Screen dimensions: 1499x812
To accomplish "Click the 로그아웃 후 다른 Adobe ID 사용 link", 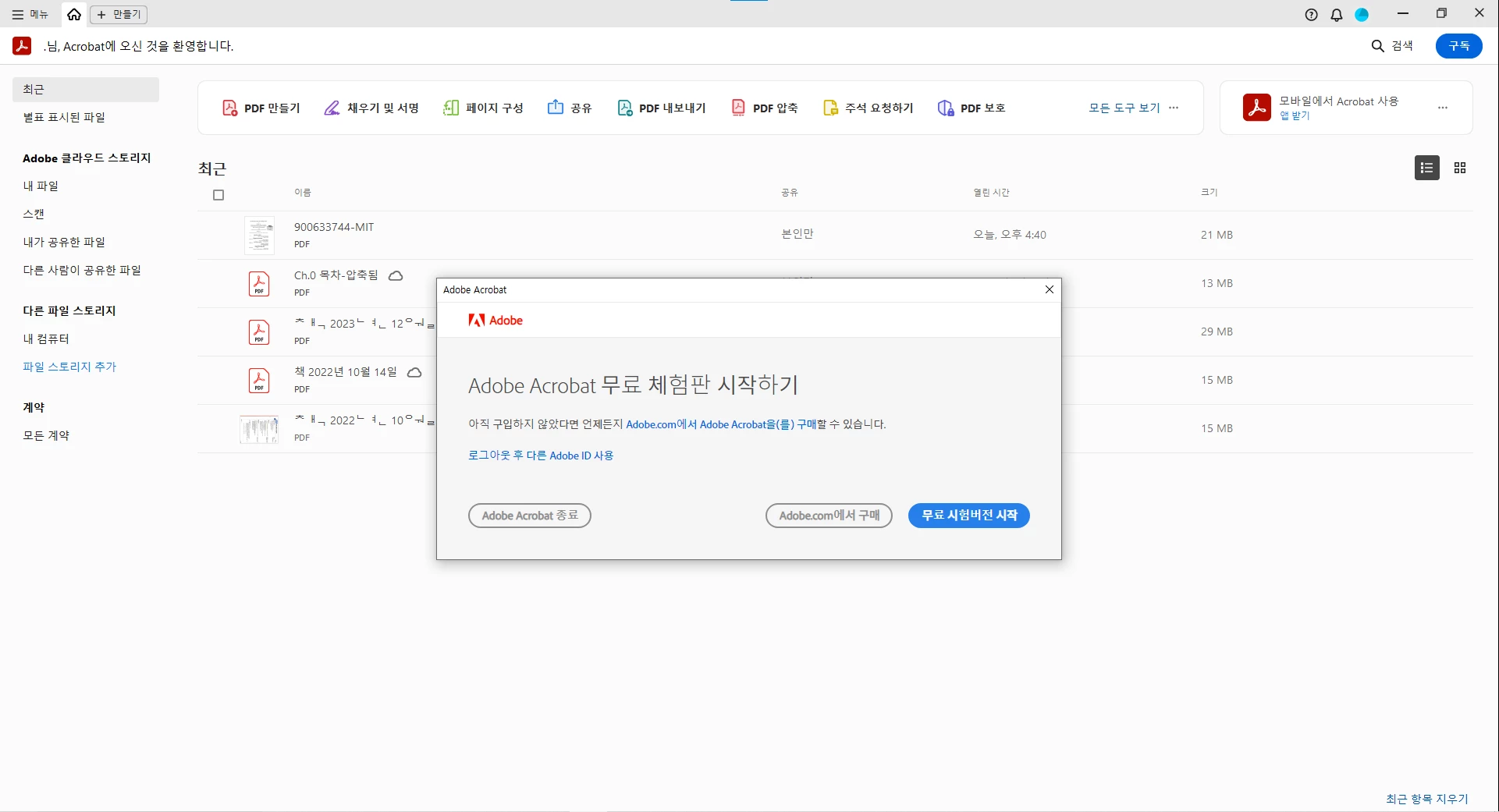I will coord(541,456).
